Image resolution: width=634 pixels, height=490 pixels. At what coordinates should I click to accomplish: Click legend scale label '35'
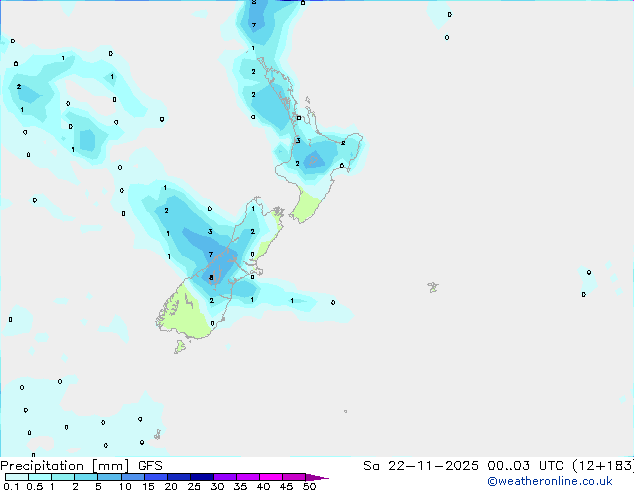point(240,486)
